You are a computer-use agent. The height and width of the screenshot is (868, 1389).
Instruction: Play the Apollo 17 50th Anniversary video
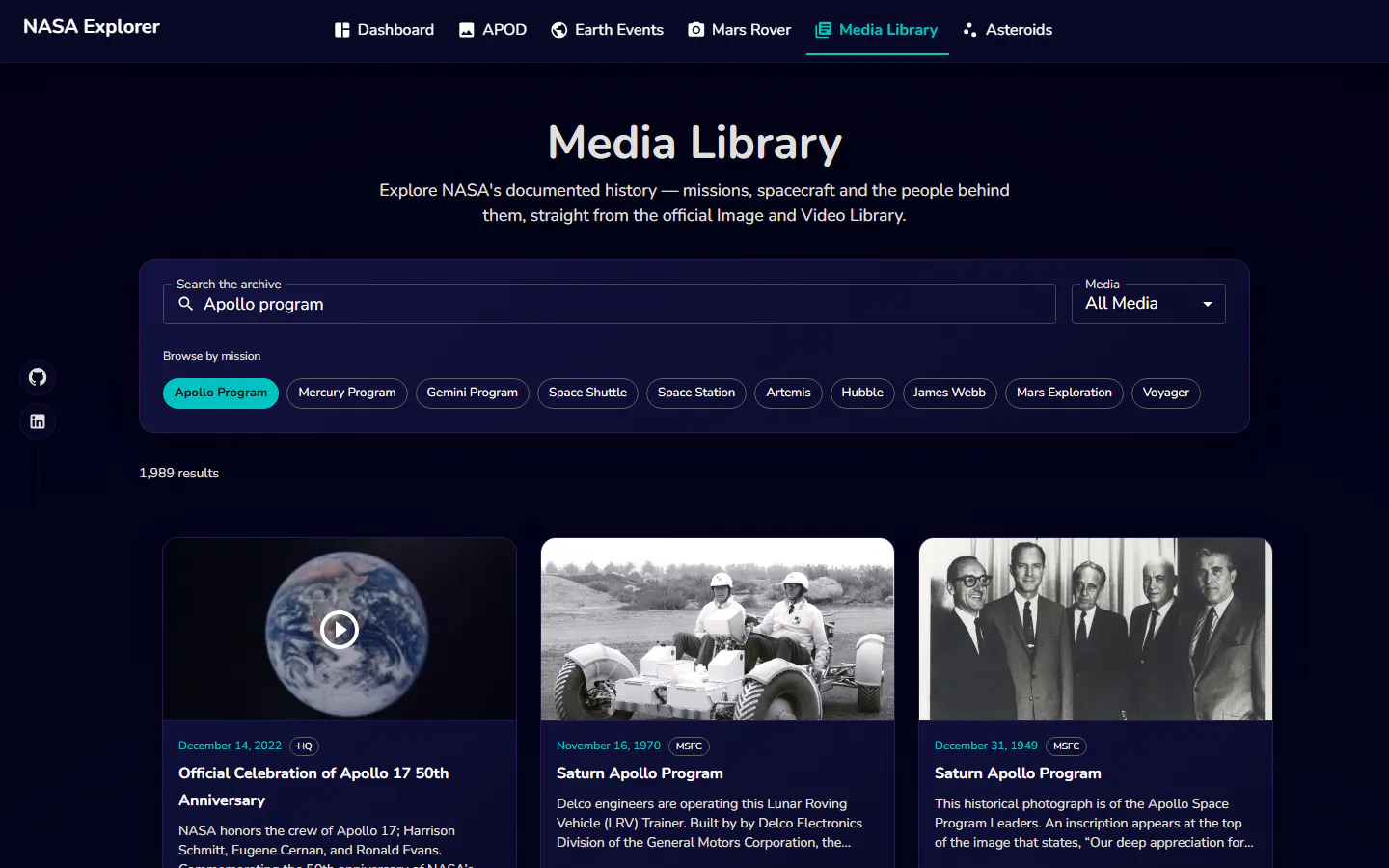340,630
